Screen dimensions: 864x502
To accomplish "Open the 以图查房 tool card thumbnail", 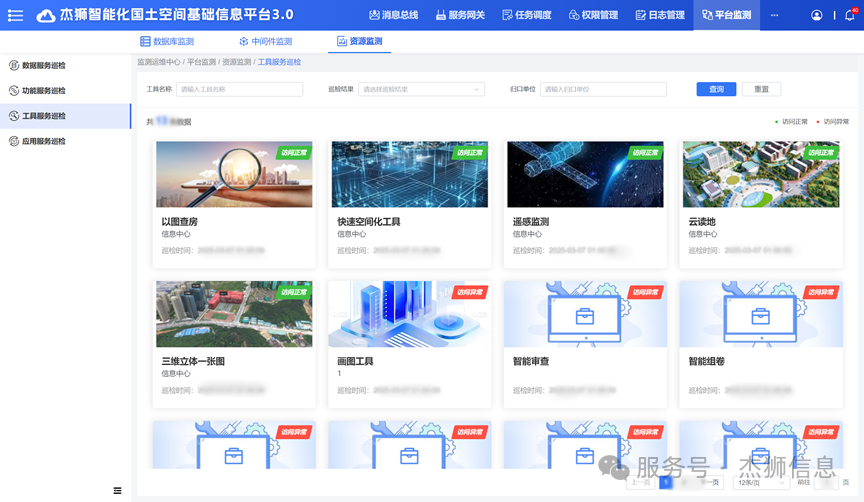I will click(x=234, y=174).
